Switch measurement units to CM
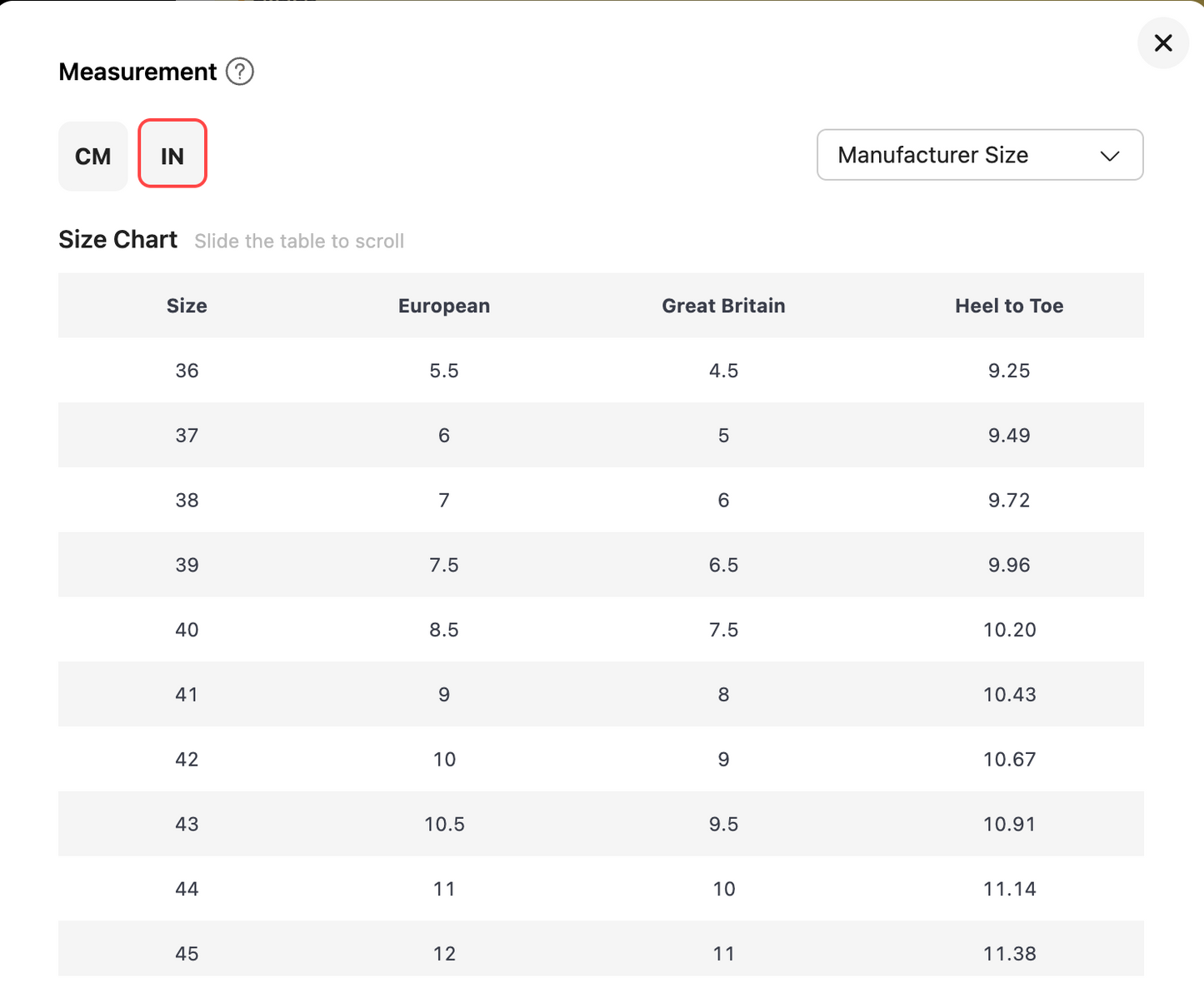Viewport: 1204px width, 988px height. [x=92, y=157]
